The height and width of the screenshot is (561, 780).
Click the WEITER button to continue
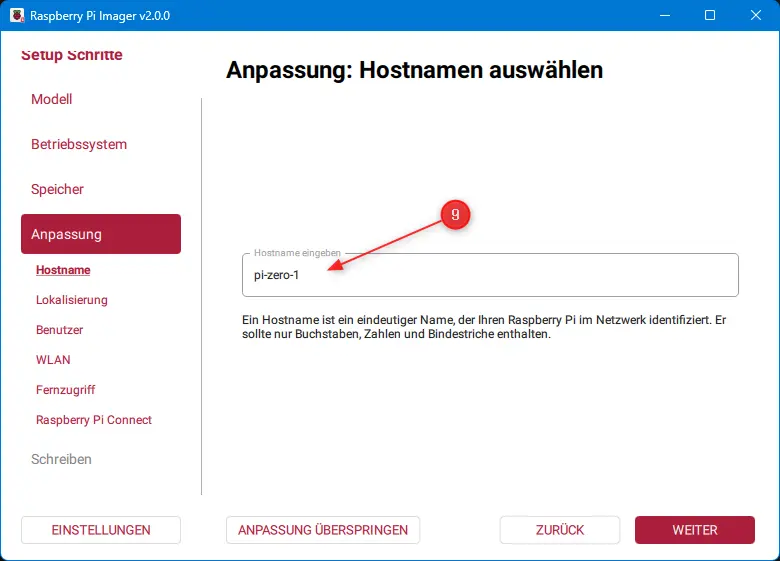pos(695,530)
